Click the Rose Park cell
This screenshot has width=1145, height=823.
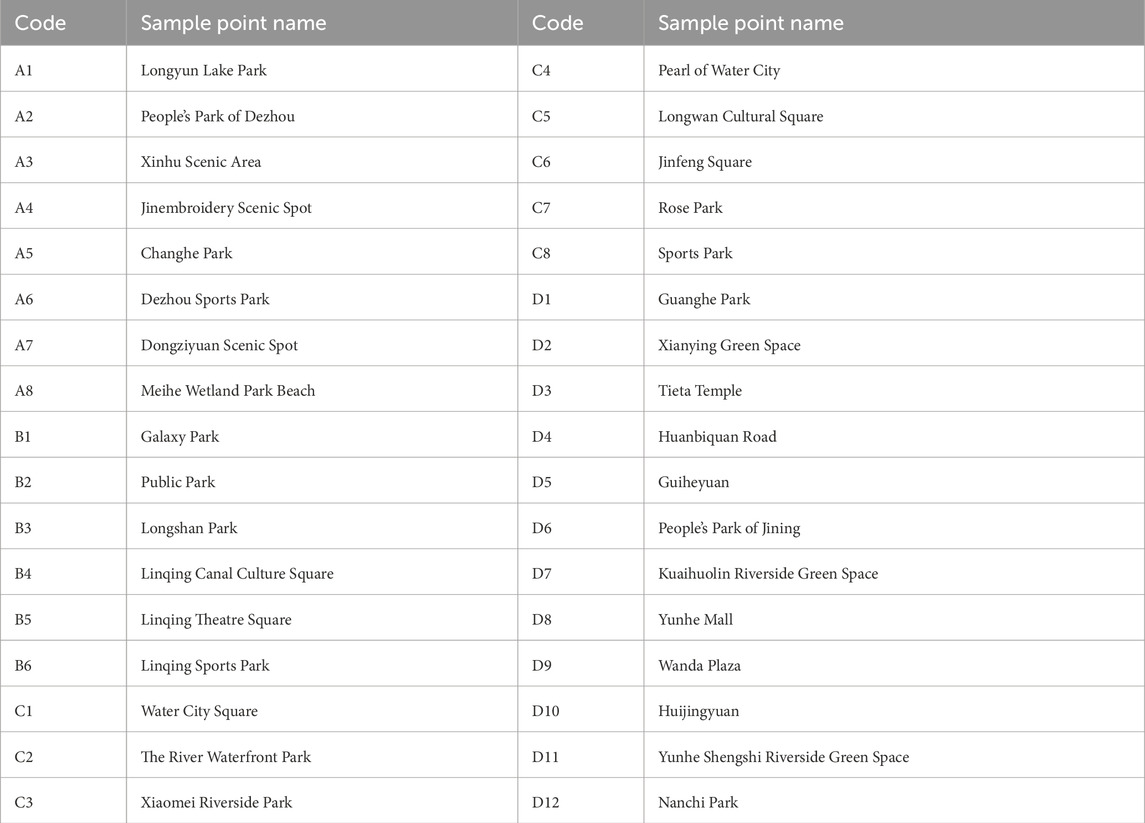coord(690,208)
